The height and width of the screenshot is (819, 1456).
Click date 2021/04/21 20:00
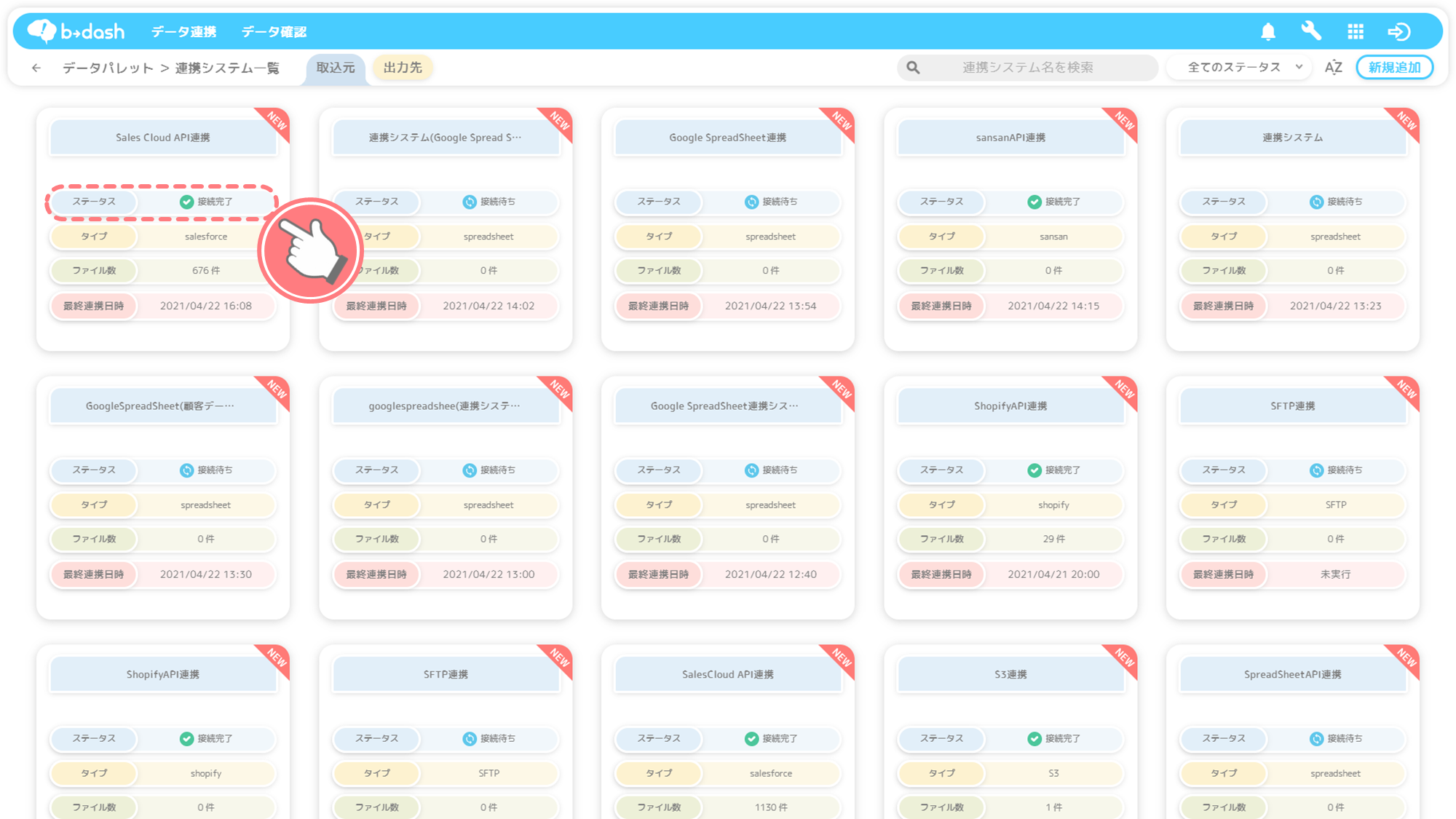1053,574
